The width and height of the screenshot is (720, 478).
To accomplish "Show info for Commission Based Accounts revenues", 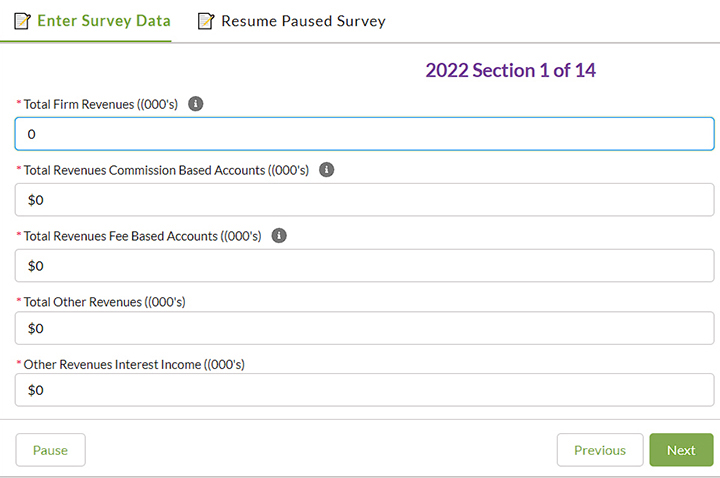I will [326, 170].
